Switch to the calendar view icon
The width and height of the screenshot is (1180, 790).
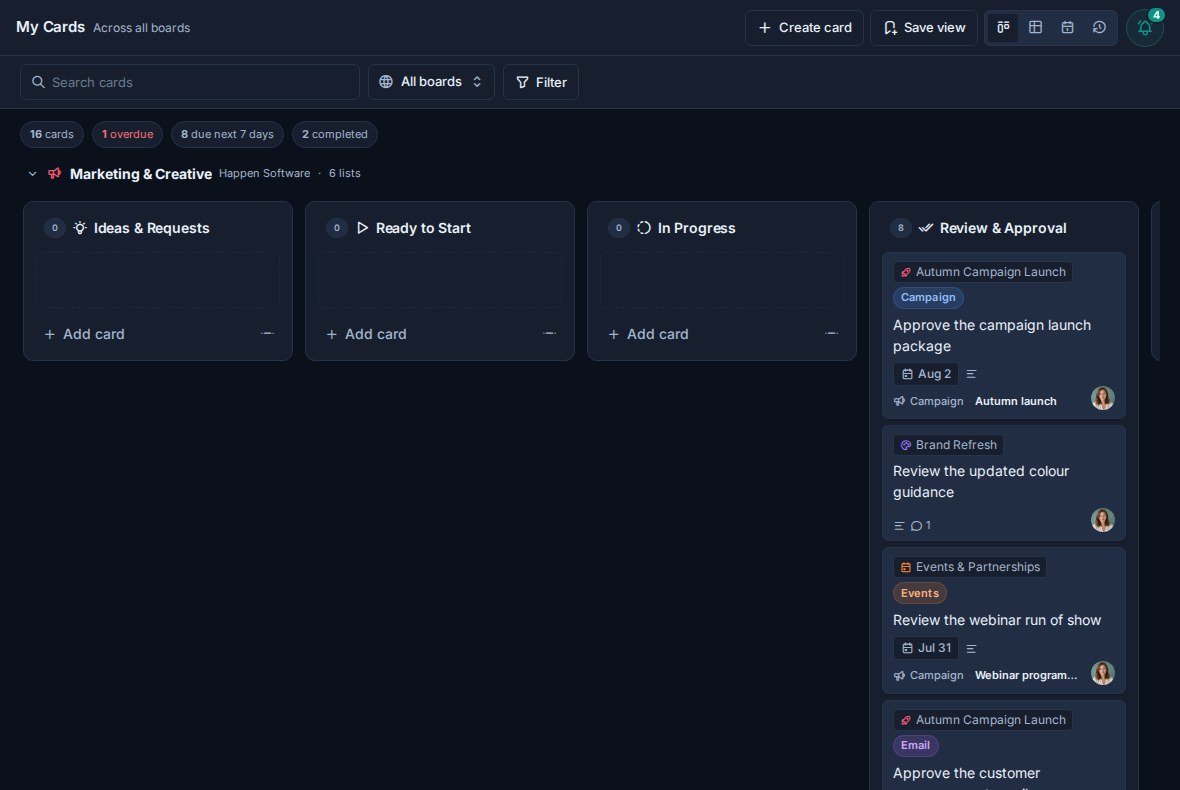tap(1067, 28)
